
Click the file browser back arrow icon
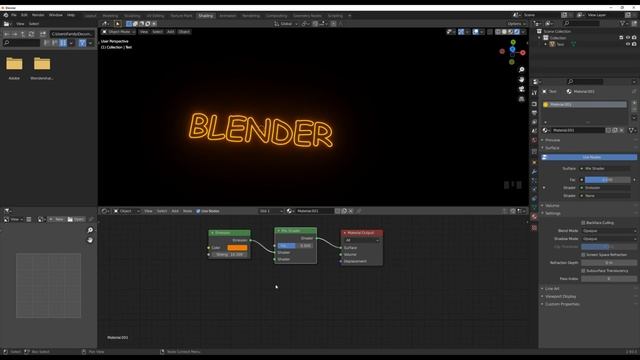click(x=7, y=34)
